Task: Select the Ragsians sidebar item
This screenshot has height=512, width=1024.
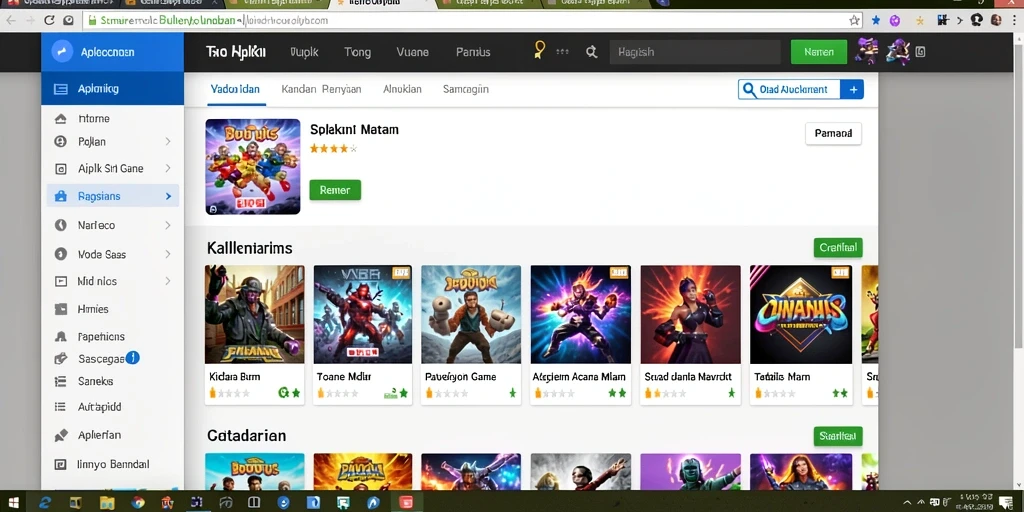Action: [x=112, y=196]
